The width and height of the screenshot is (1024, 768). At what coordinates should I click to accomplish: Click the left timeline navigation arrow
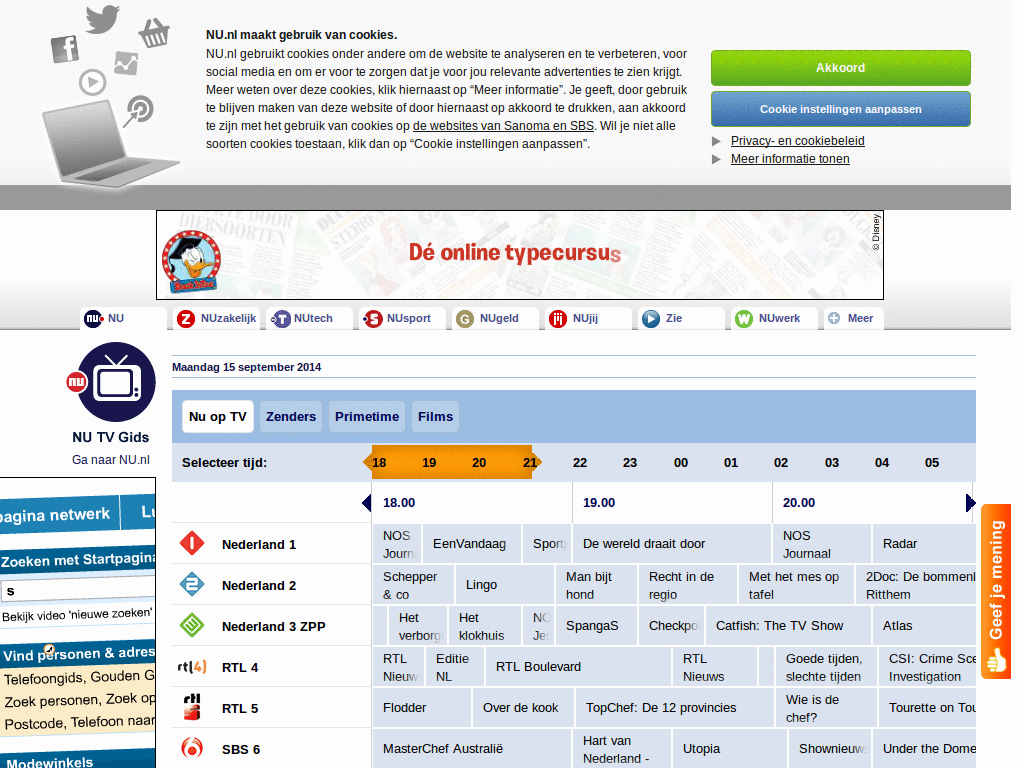point(368,503)
